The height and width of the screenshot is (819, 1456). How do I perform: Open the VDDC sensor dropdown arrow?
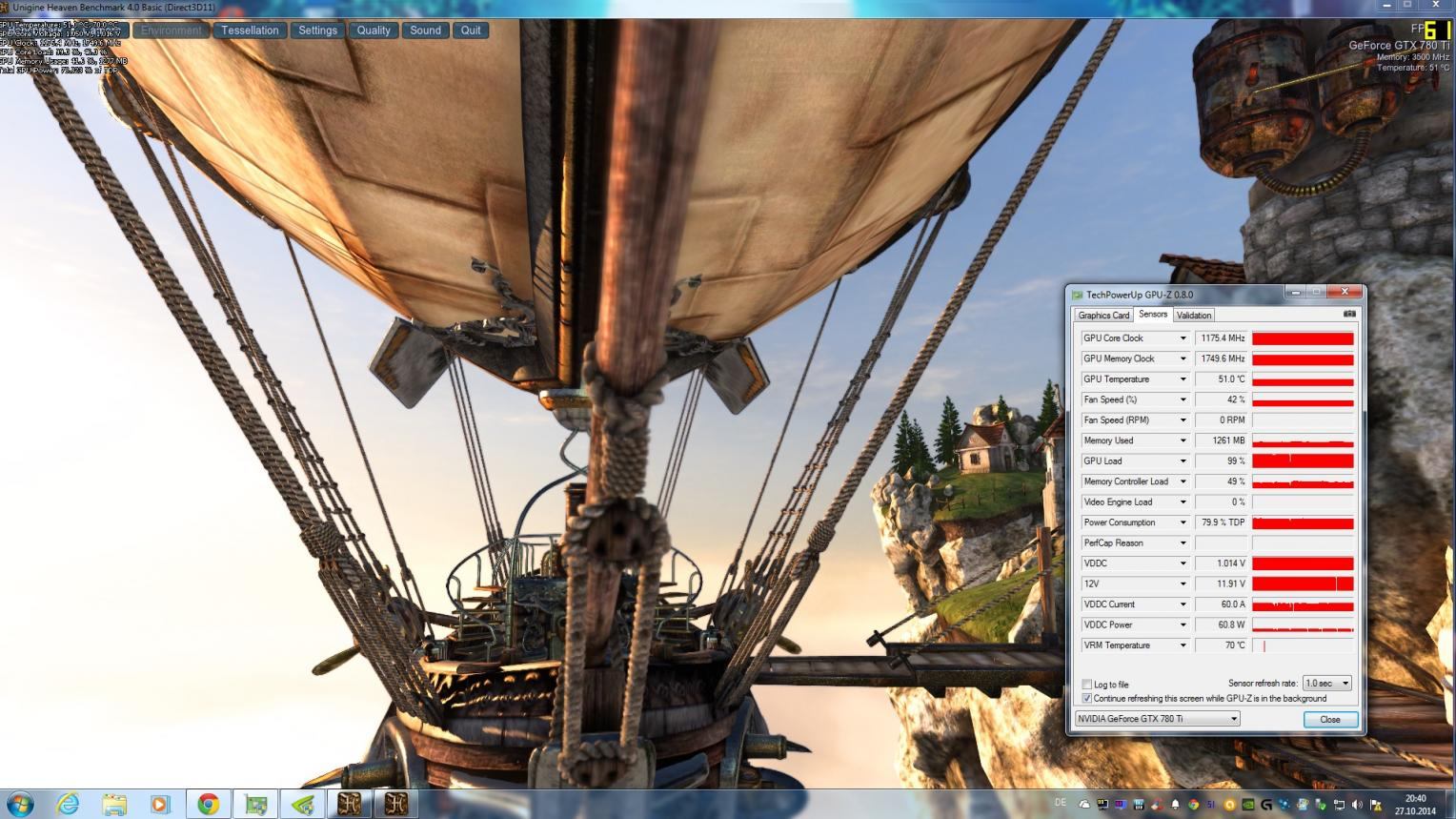point(1183,563)
